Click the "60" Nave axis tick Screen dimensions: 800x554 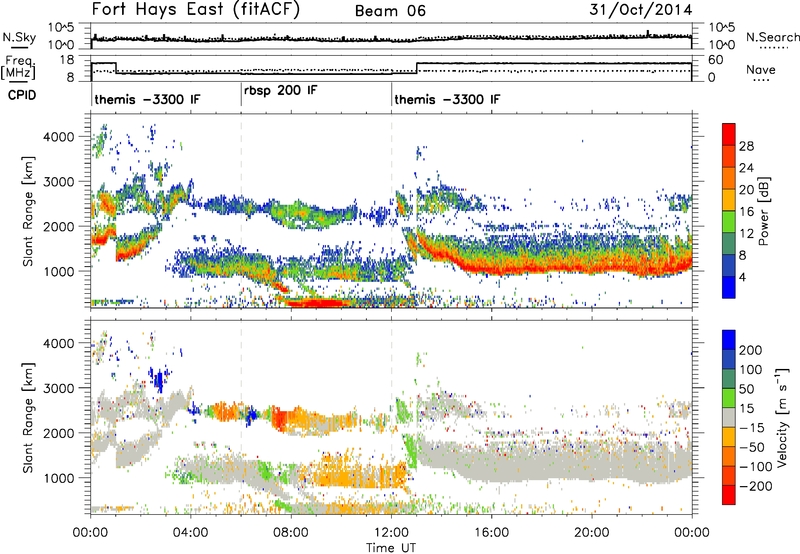[716, 60]
